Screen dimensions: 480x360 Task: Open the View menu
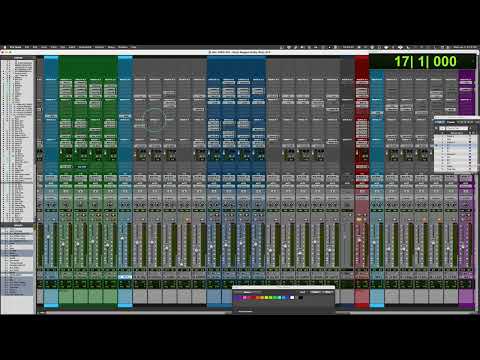pos(44,47)
